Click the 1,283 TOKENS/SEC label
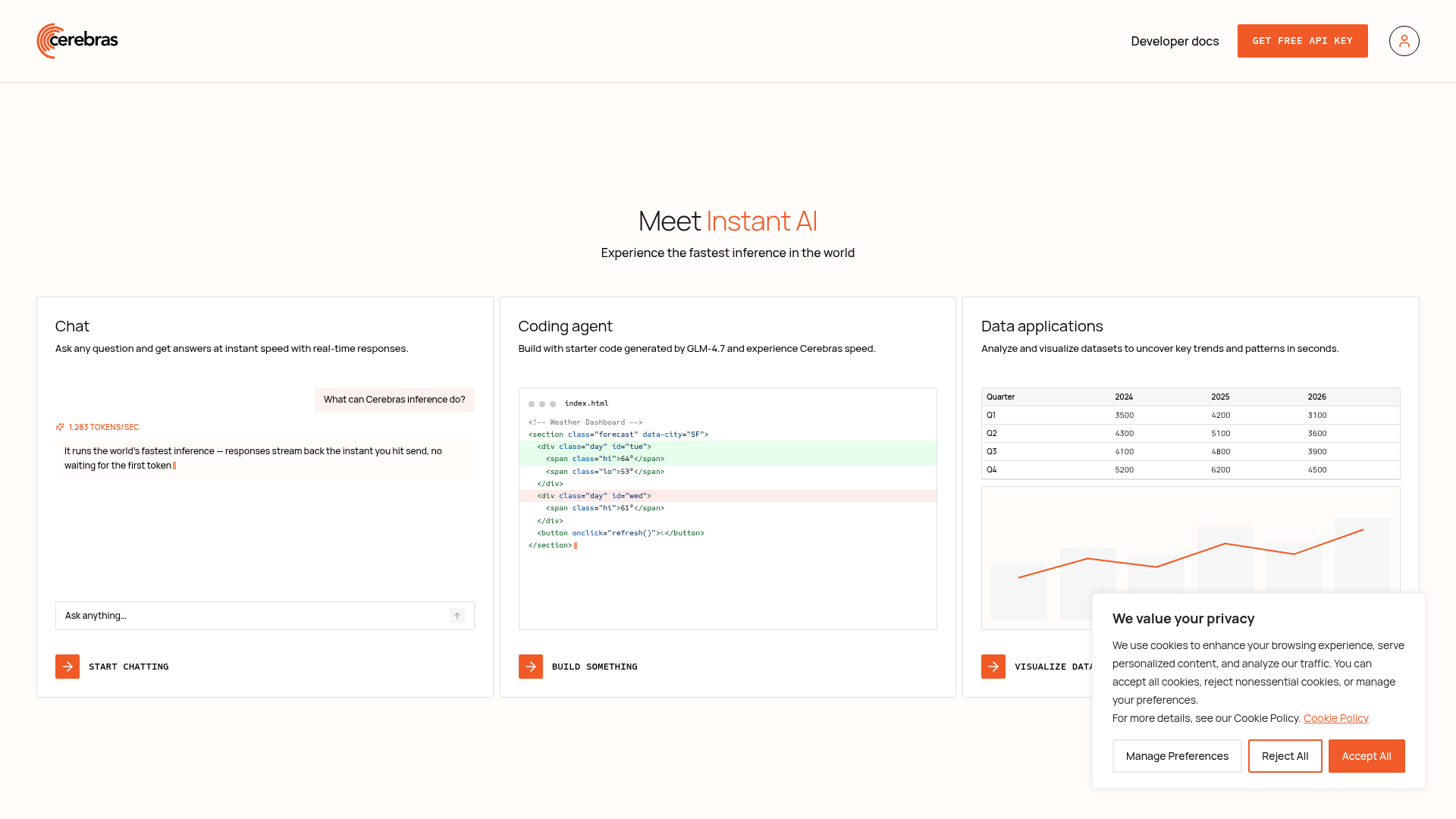 coord(104,427)
